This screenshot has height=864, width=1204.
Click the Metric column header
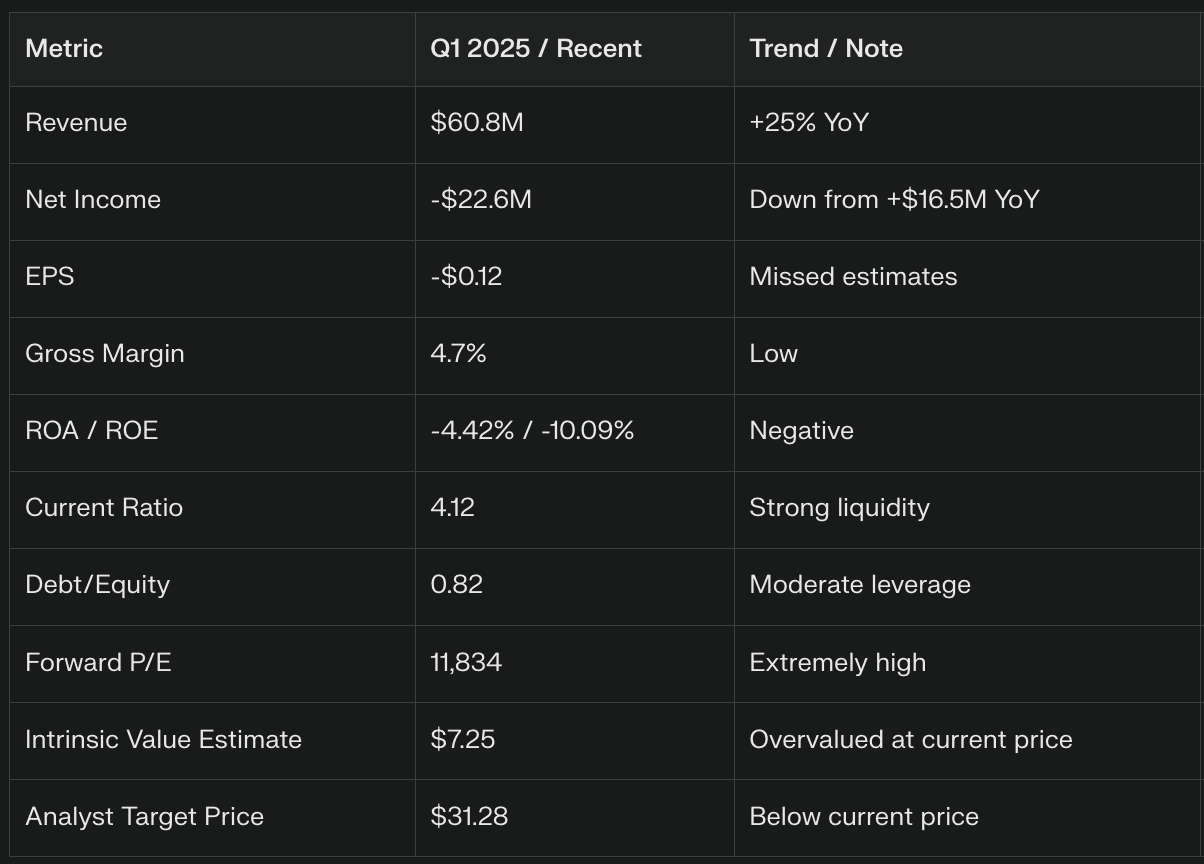pyautogui.click(x=64, y=49)
